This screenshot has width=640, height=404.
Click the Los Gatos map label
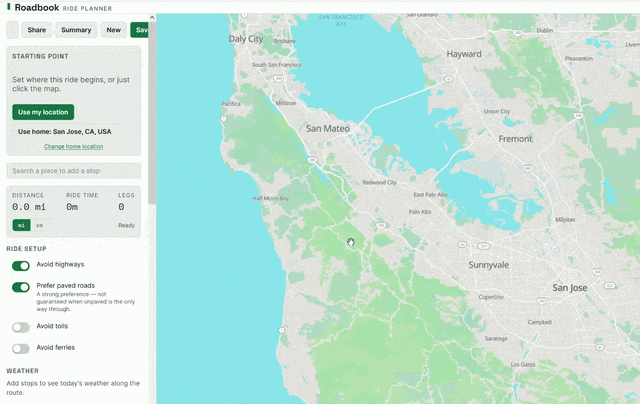tap(523, 364)
